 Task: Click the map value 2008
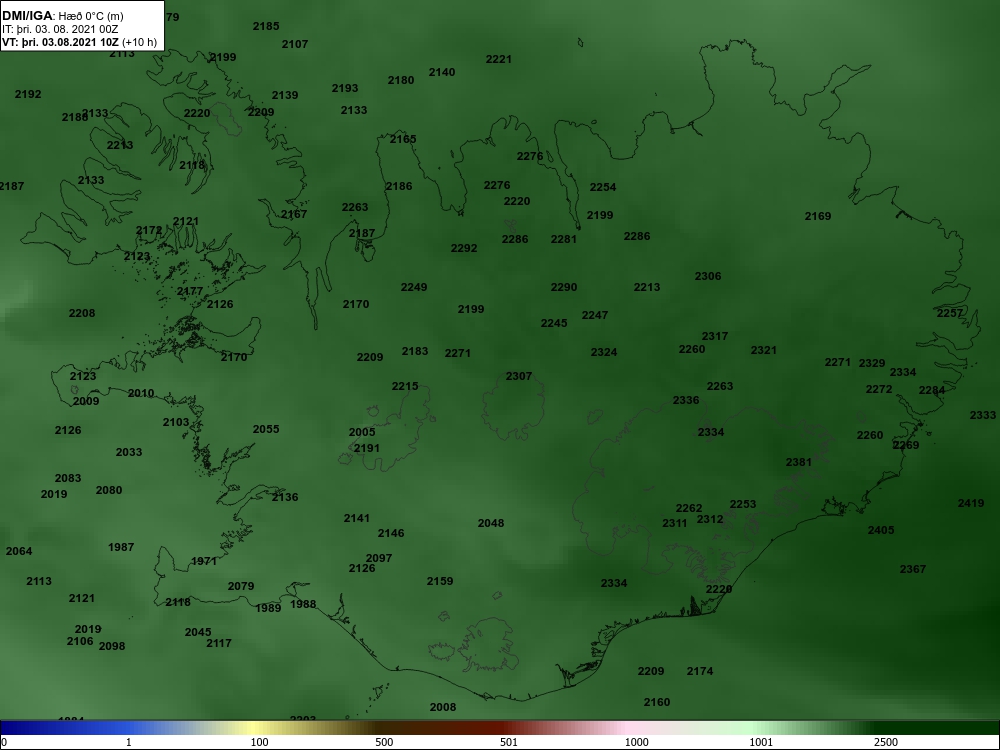tap(443, 707)
